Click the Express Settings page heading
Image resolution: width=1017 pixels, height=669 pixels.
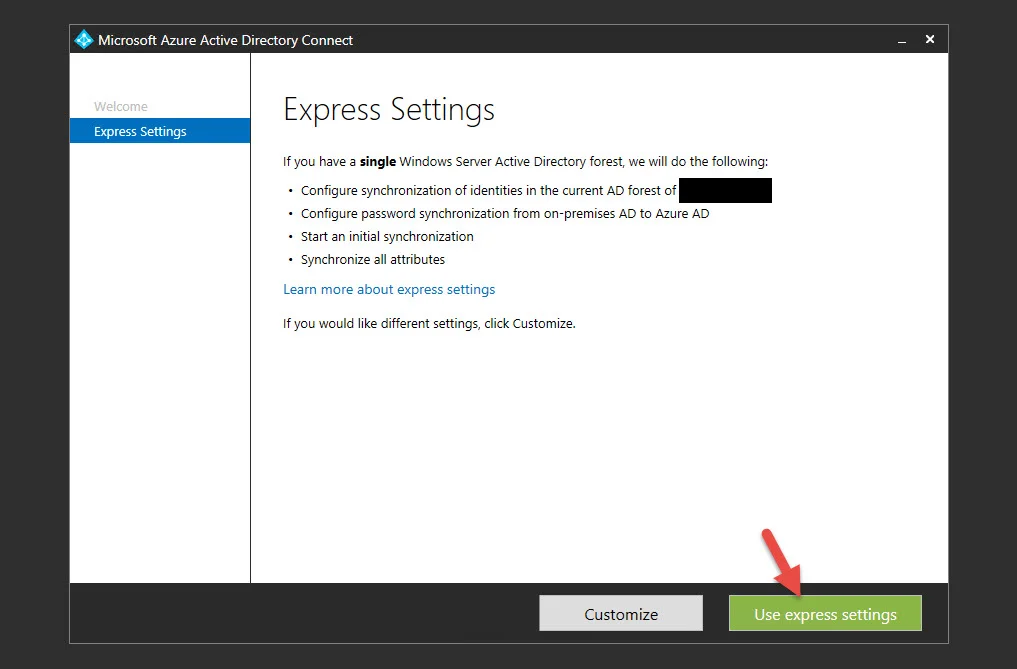pyautogui.click(x=389, y=110)
